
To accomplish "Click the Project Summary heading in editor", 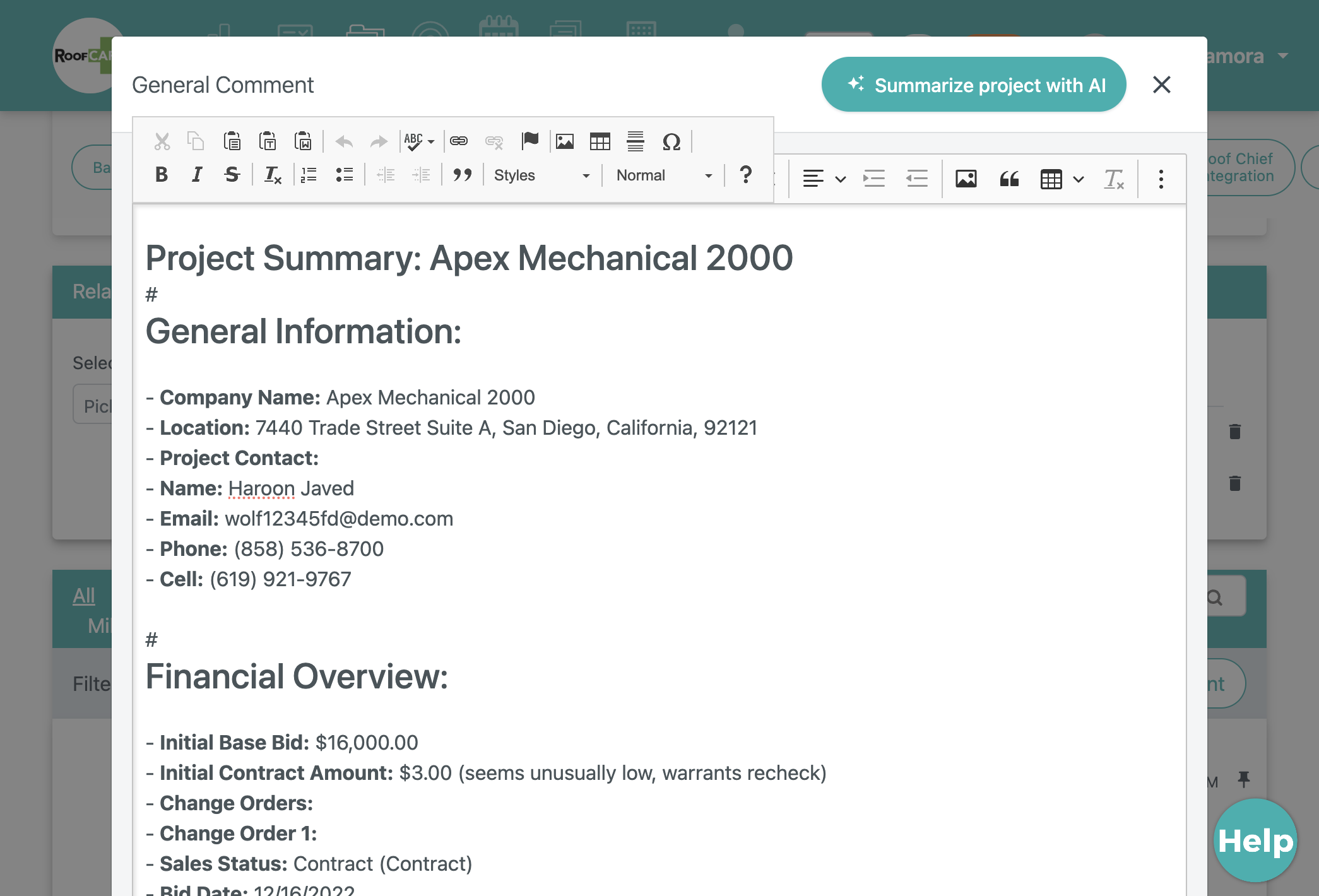I will pos(469,257).
